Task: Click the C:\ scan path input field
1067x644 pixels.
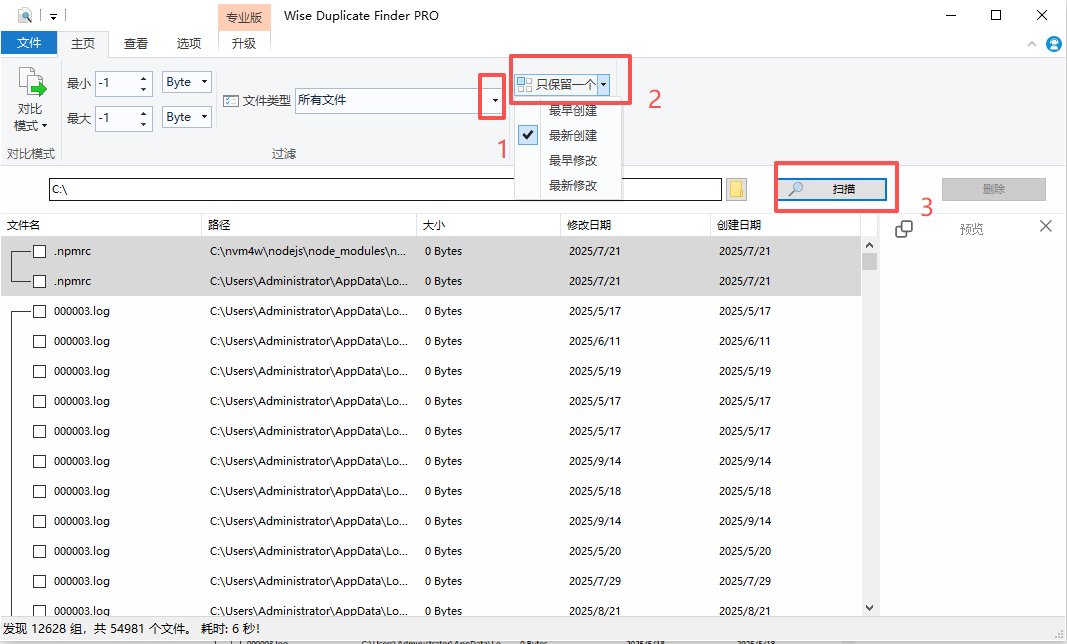Action: pos(385,189)
